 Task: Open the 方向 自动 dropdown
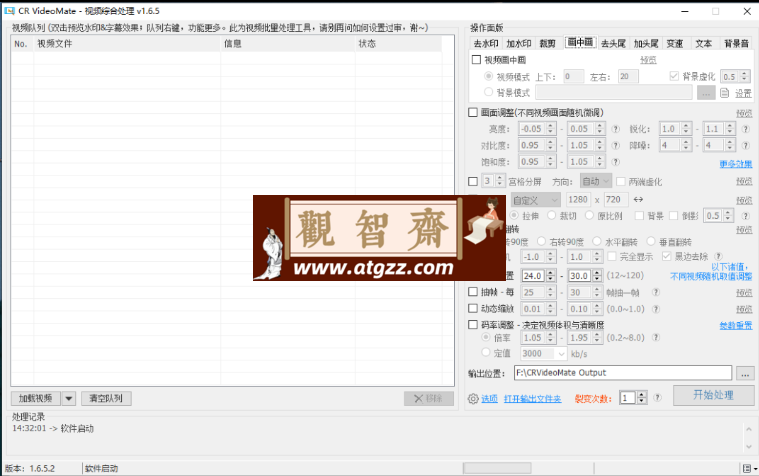tap(596, 182)
